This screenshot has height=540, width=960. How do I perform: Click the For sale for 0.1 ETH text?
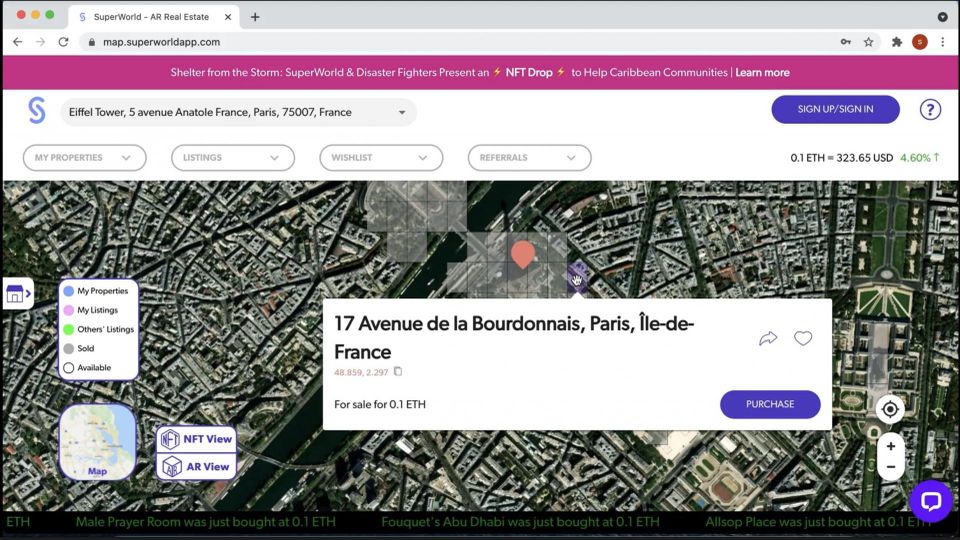(380, 404)
